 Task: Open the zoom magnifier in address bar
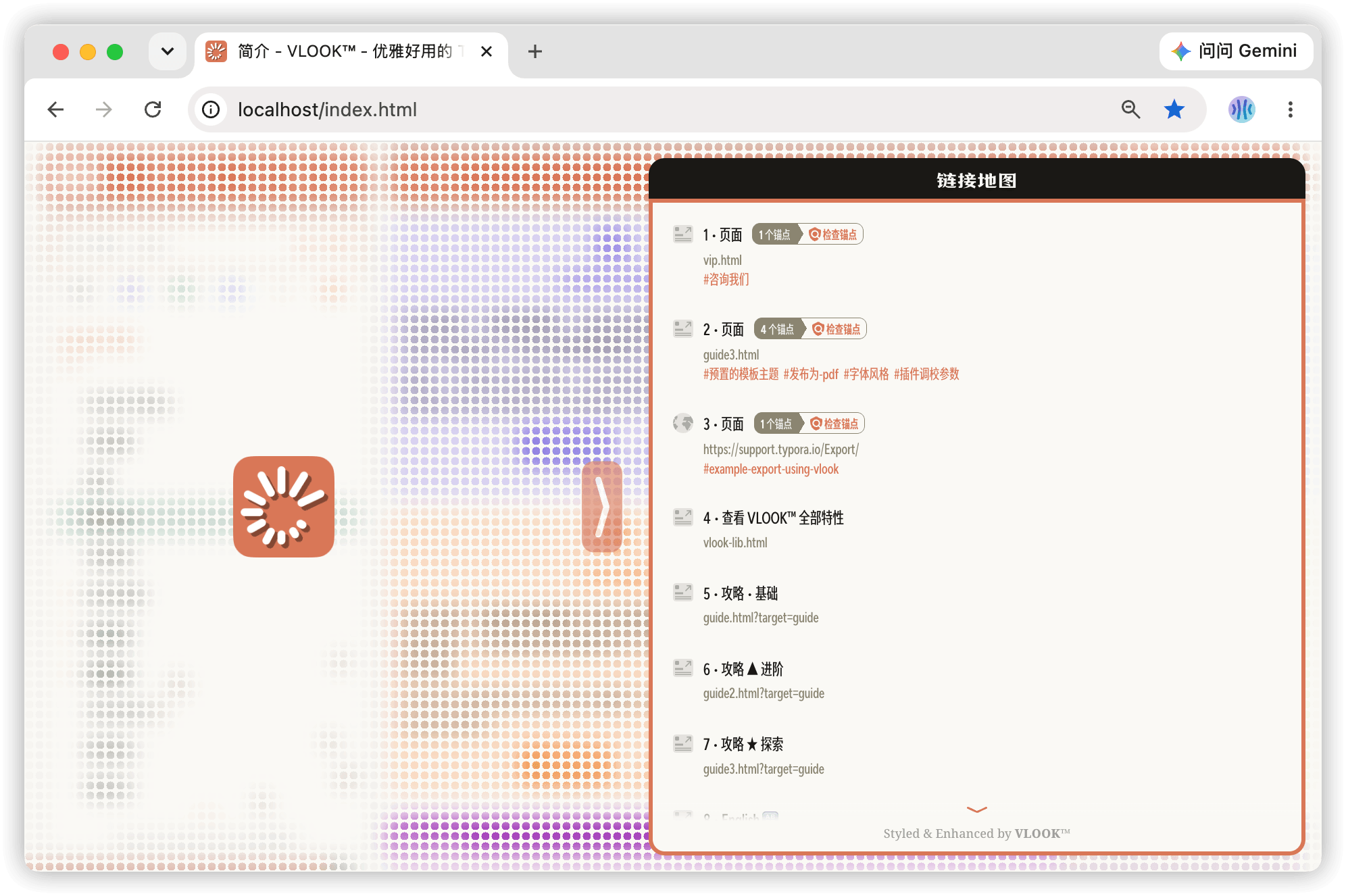1130,109
